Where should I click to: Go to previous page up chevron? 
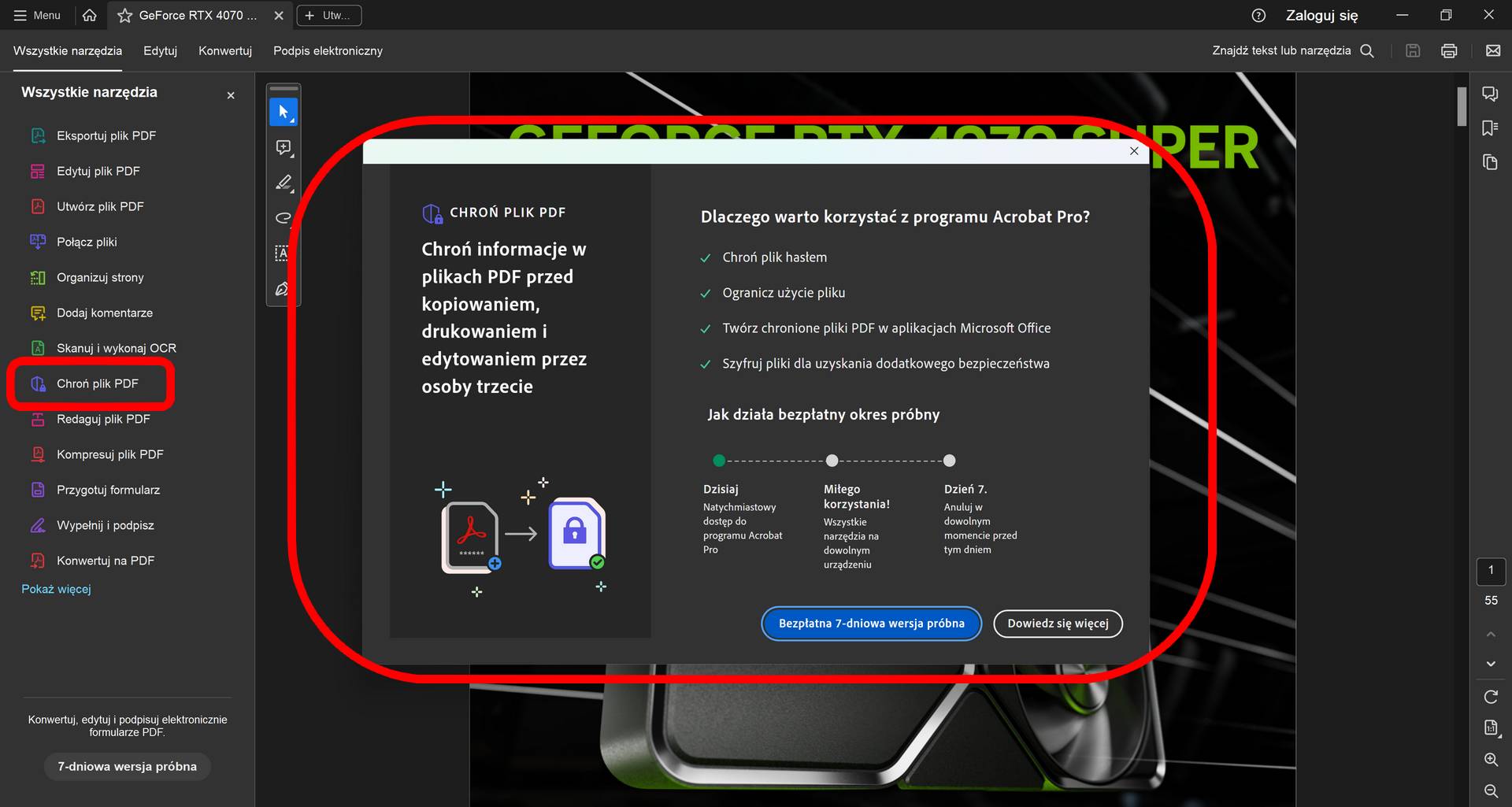pyautogui.click(x=1491, y=634)
